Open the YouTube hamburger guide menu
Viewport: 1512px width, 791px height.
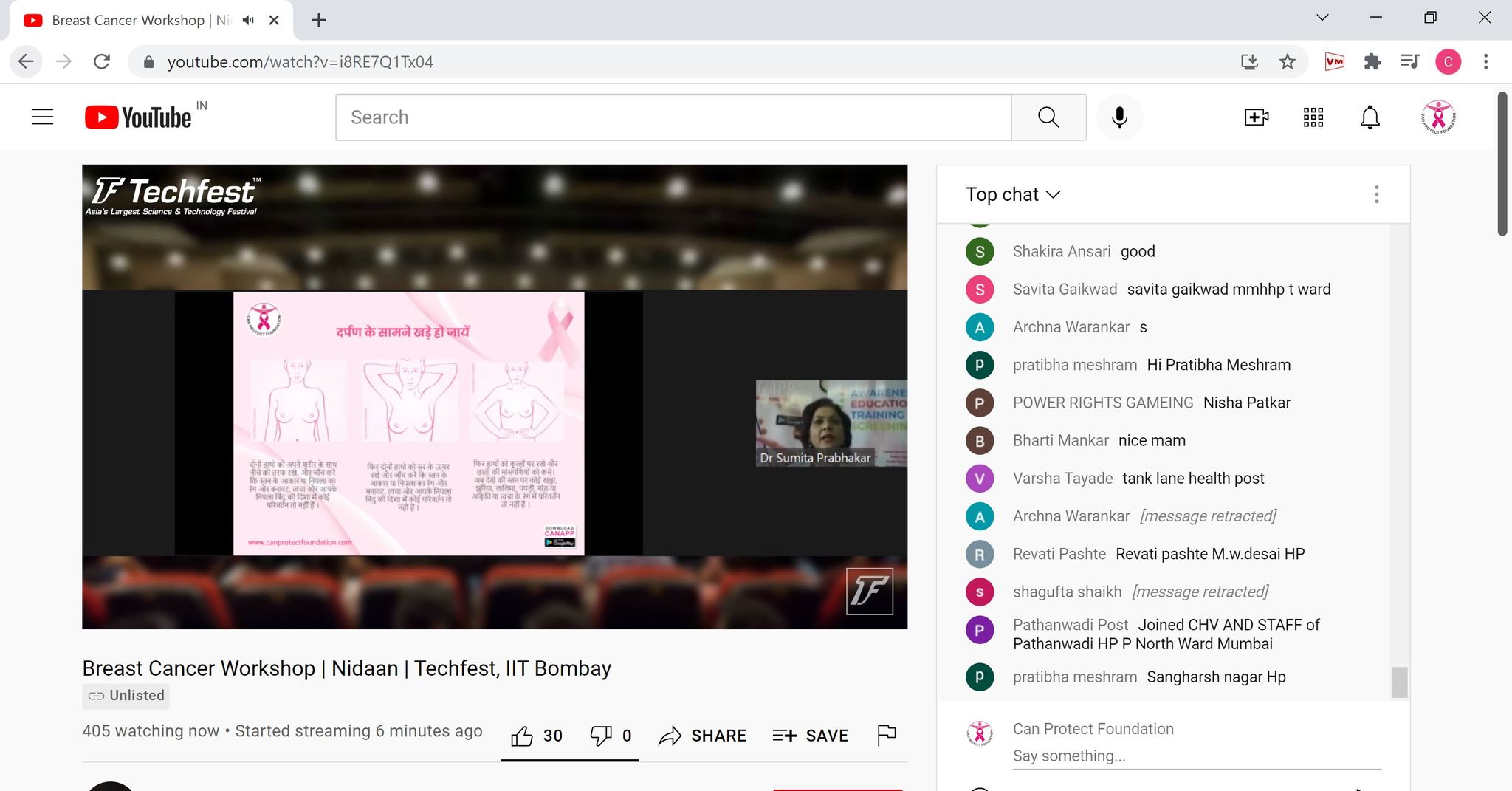(43, 117)
